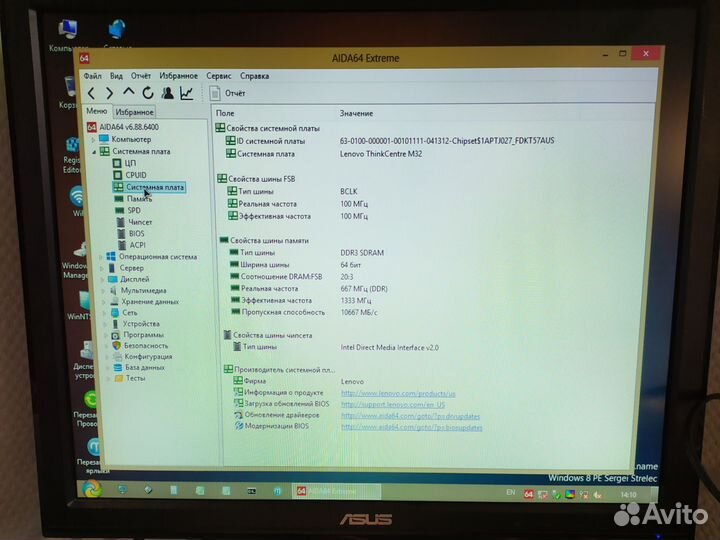The height and width of the screenshot is (540, 720).
Task: Open the support.lenovo.com BIOS download link
Action: point(393,405)
